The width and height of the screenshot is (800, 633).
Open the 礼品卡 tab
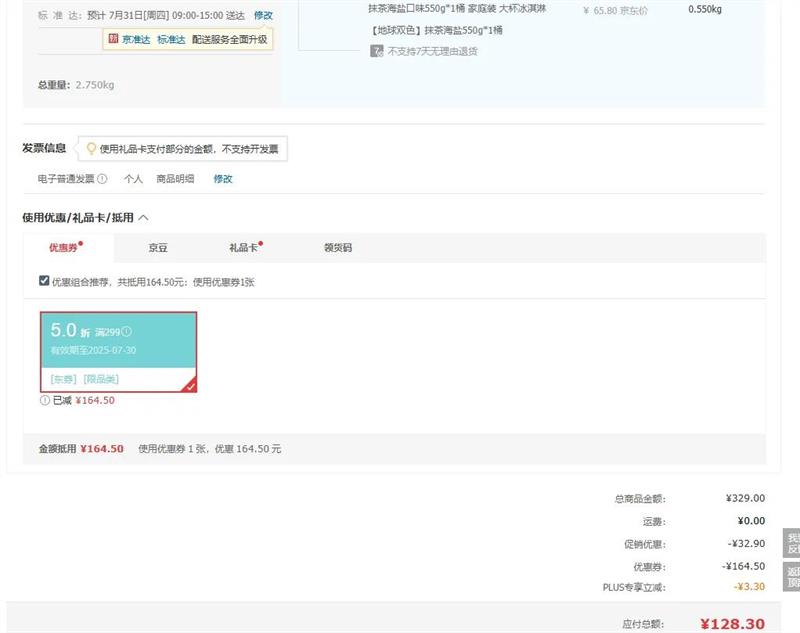(244, 248)
